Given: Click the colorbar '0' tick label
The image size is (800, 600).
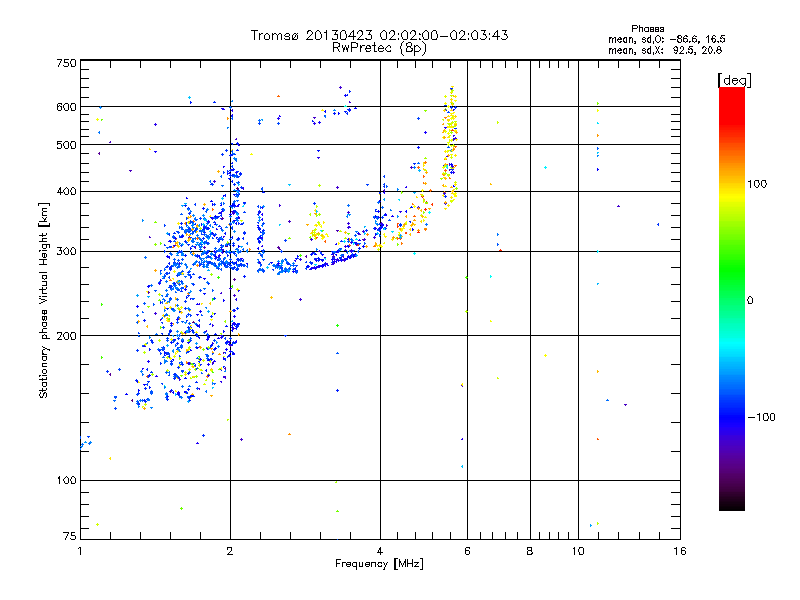Looking at the screenshot, I should pos(750,300).
